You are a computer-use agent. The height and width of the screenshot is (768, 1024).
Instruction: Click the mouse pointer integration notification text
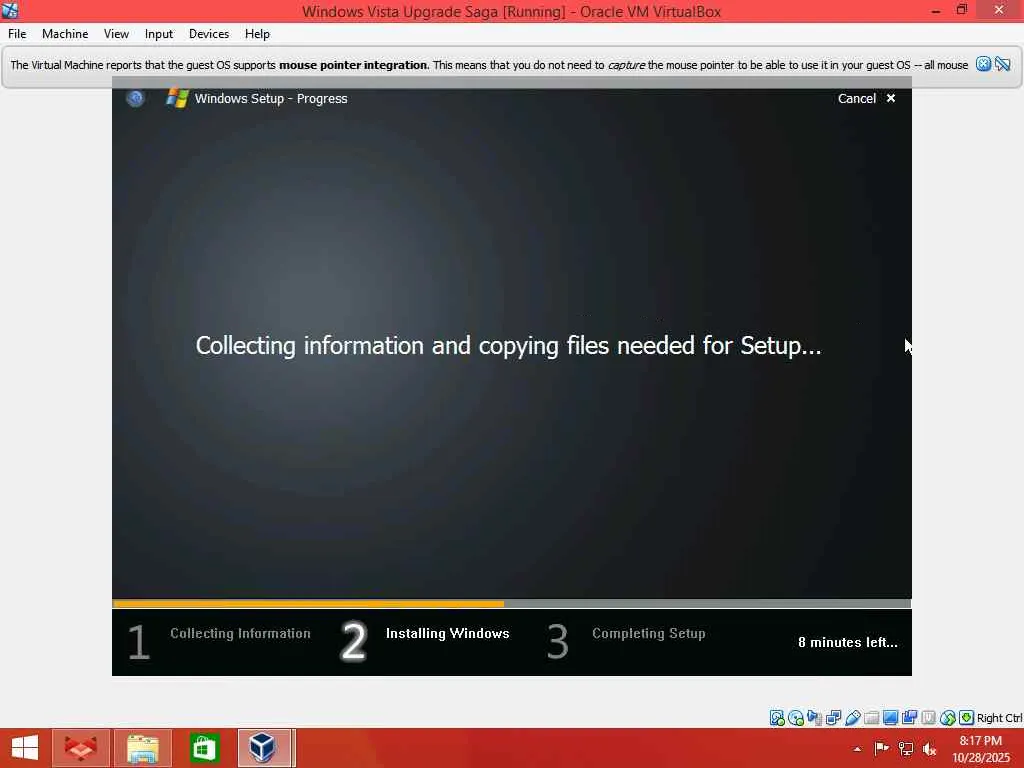(x=489, y=65)
